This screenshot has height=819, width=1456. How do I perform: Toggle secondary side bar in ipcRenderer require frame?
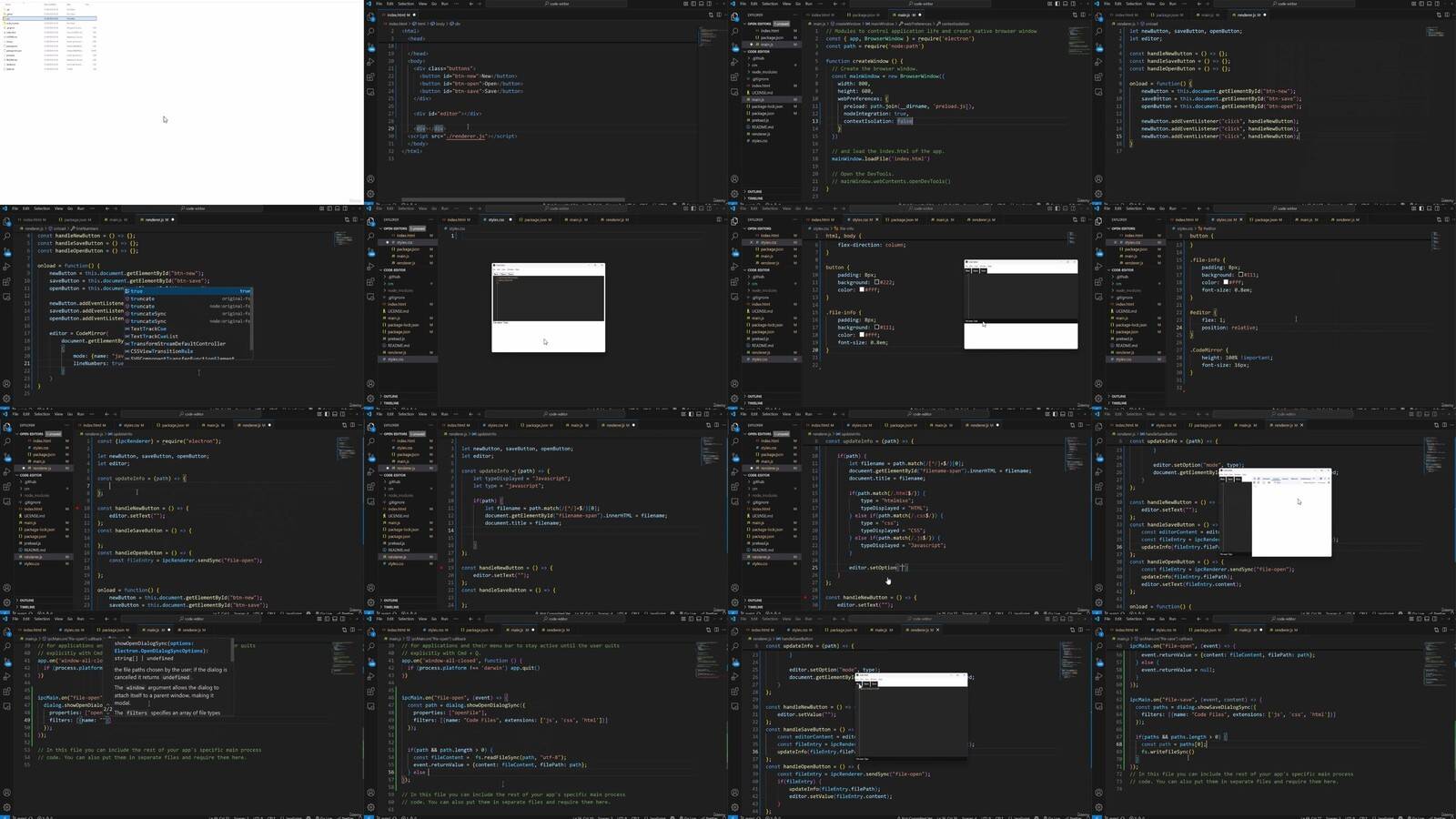click(x=344, y=413)
